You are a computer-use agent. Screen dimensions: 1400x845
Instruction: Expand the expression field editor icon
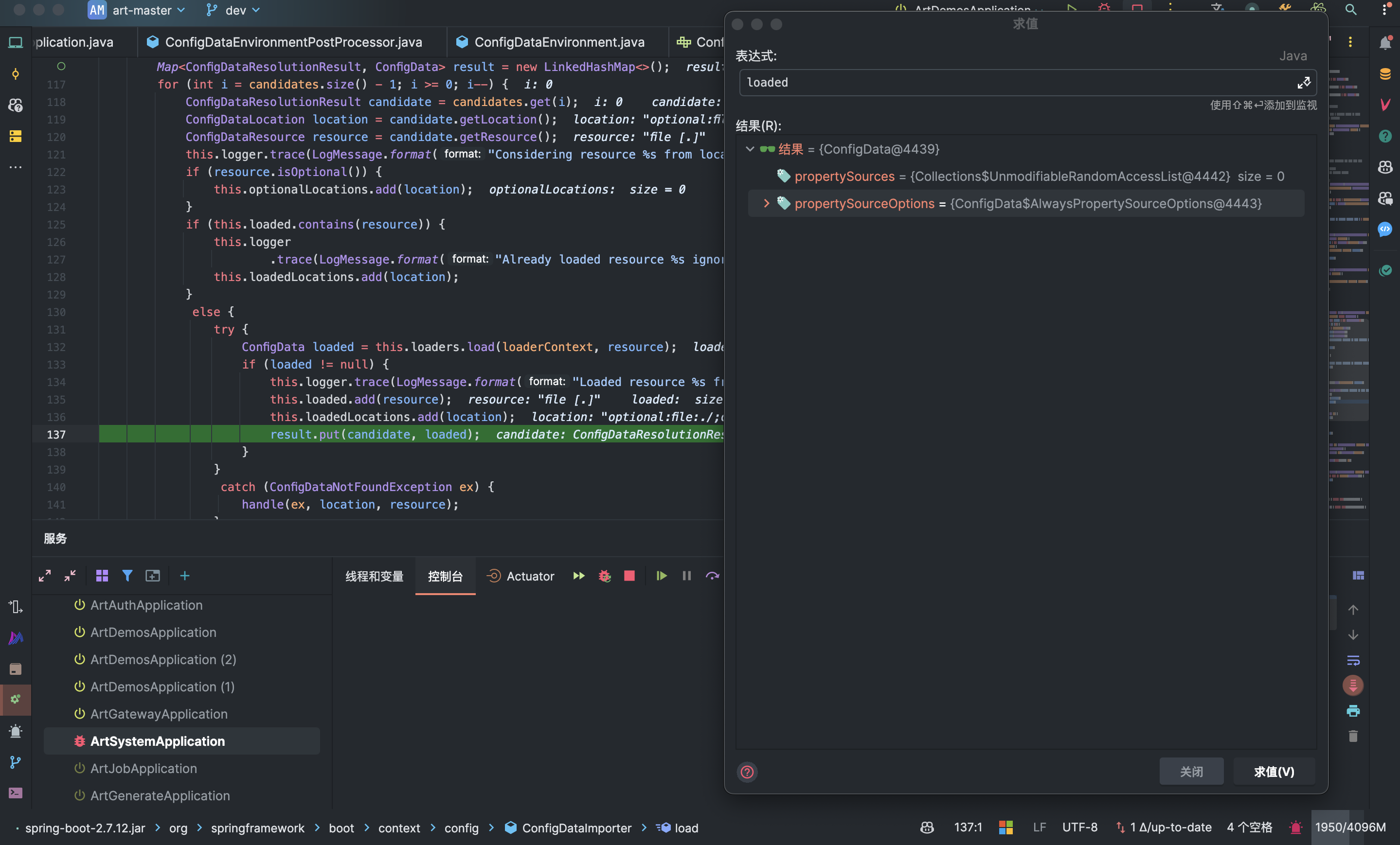1303,83
